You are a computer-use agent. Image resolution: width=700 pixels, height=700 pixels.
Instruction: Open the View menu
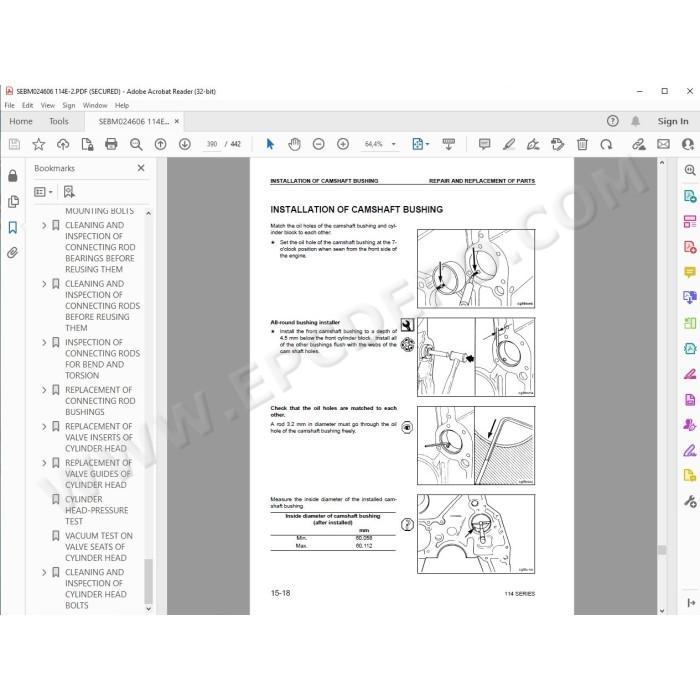47,105
